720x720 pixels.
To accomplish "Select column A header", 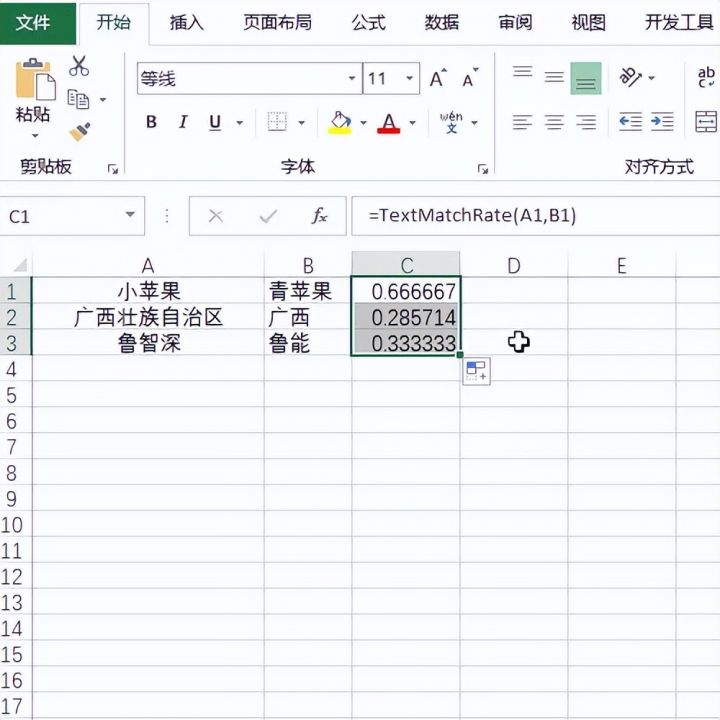I will pyautogui.click(x=148, y=265).
